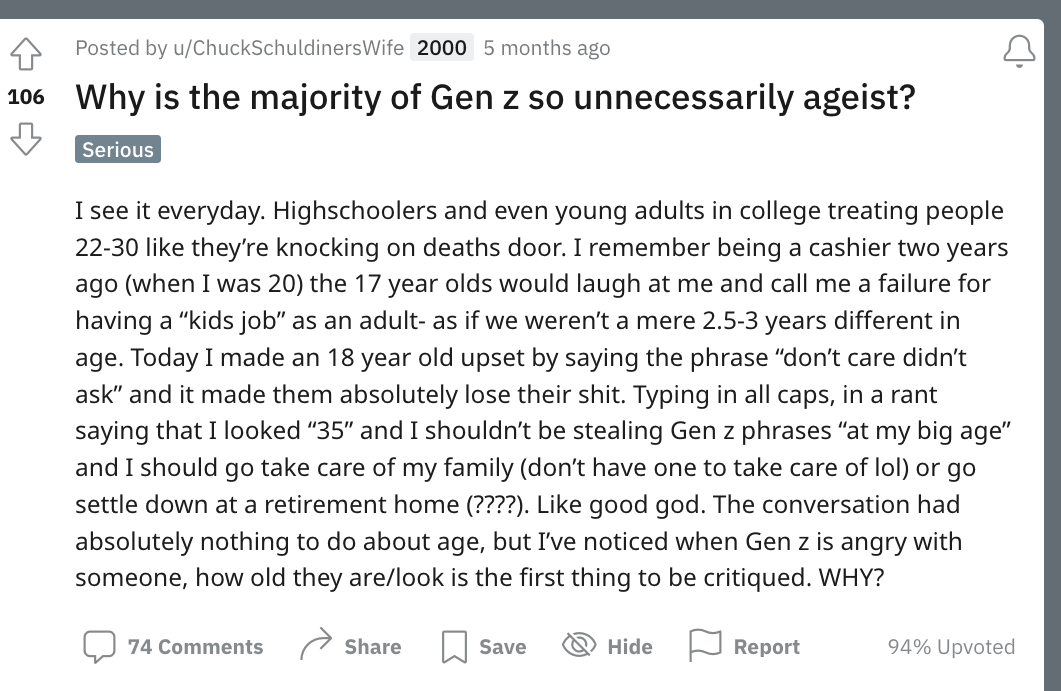Click the crossed-out eye hide icon
Viewport: 1061px width, 691px height.
point(579,645)
